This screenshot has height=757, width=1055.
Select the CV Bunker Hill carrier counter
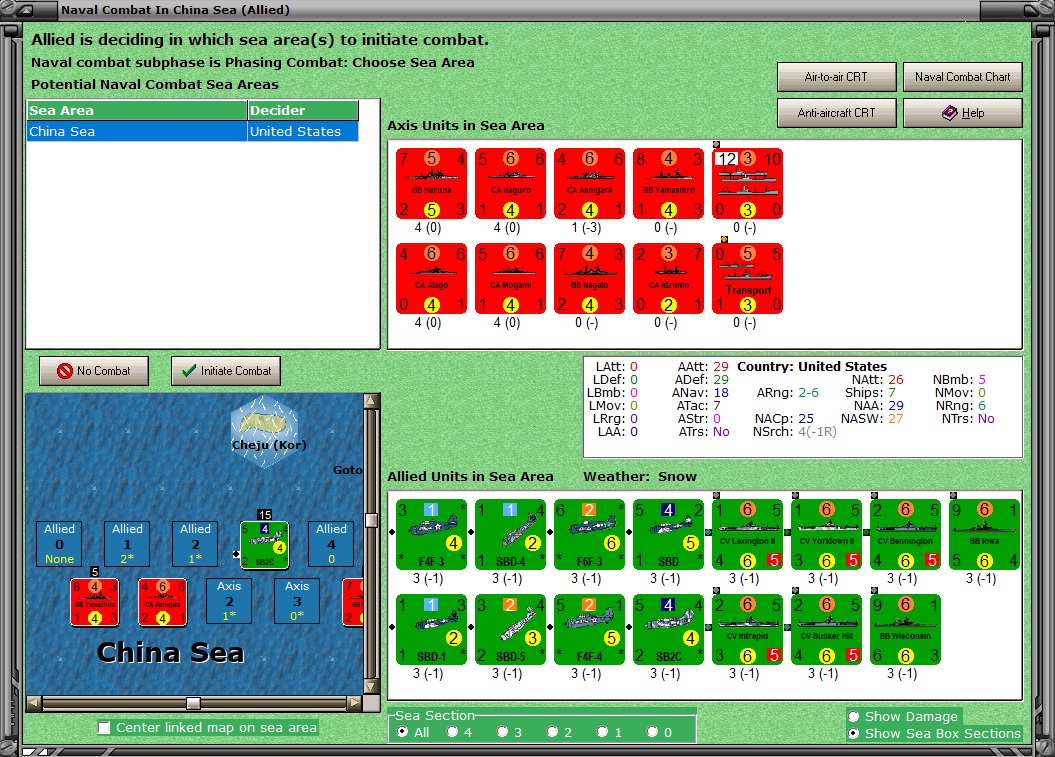[x=826, y=630]
